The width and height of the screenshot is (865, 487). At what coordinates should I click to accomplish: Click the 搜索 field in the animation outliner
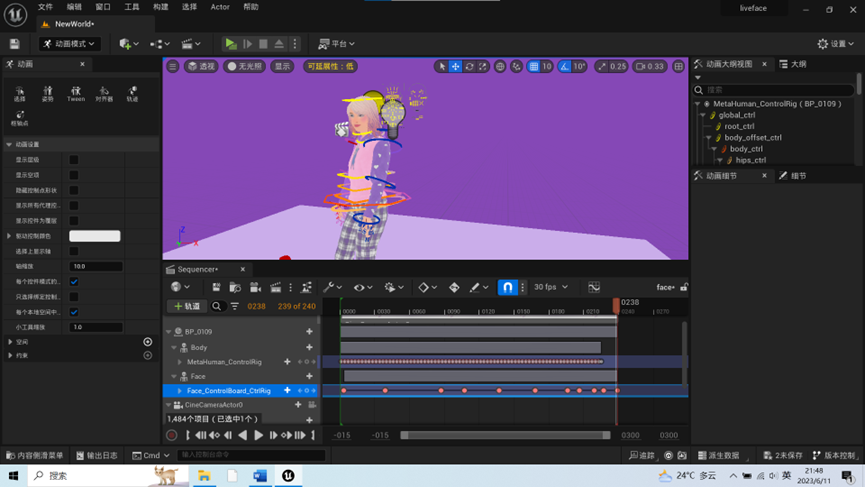tap(775, 90)
